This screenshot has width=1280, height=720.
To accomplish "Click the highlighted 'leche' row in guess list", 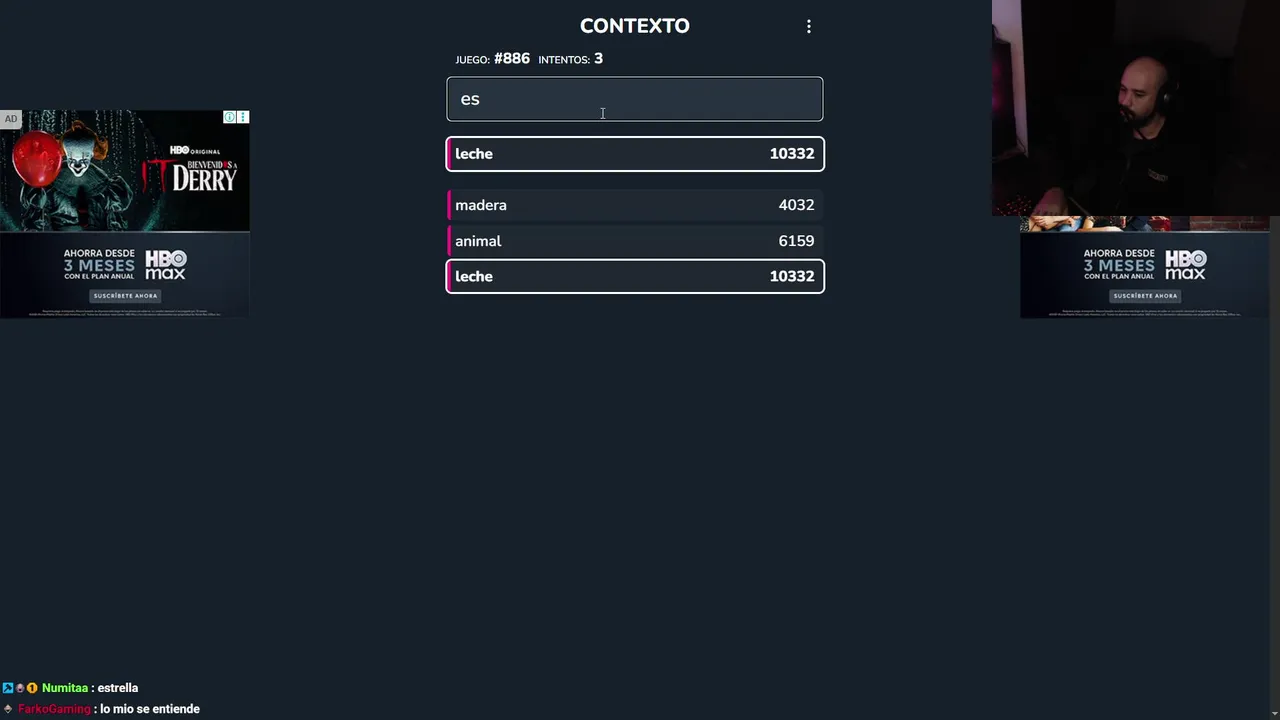I will [635, 277].
